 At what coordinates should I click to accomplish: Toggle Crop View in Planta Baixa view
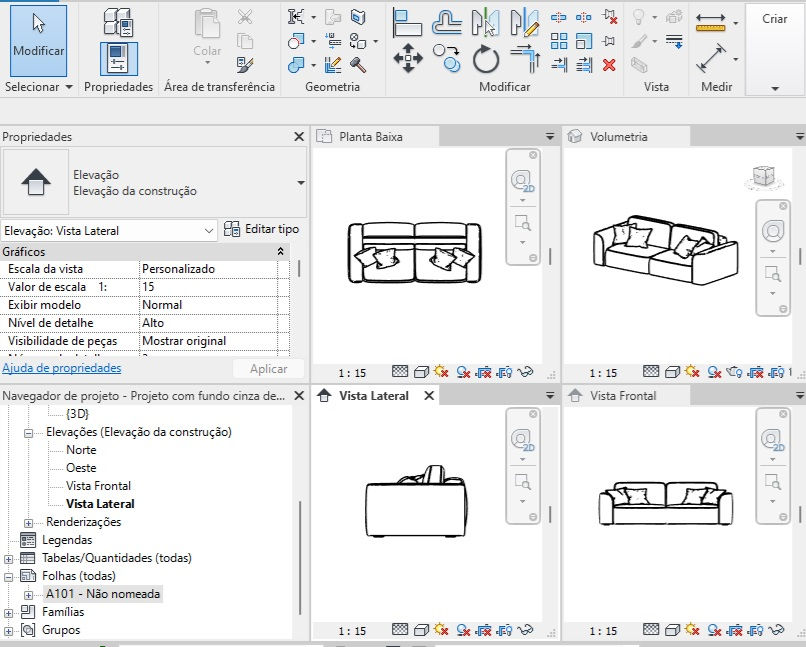tap(483, 372)
